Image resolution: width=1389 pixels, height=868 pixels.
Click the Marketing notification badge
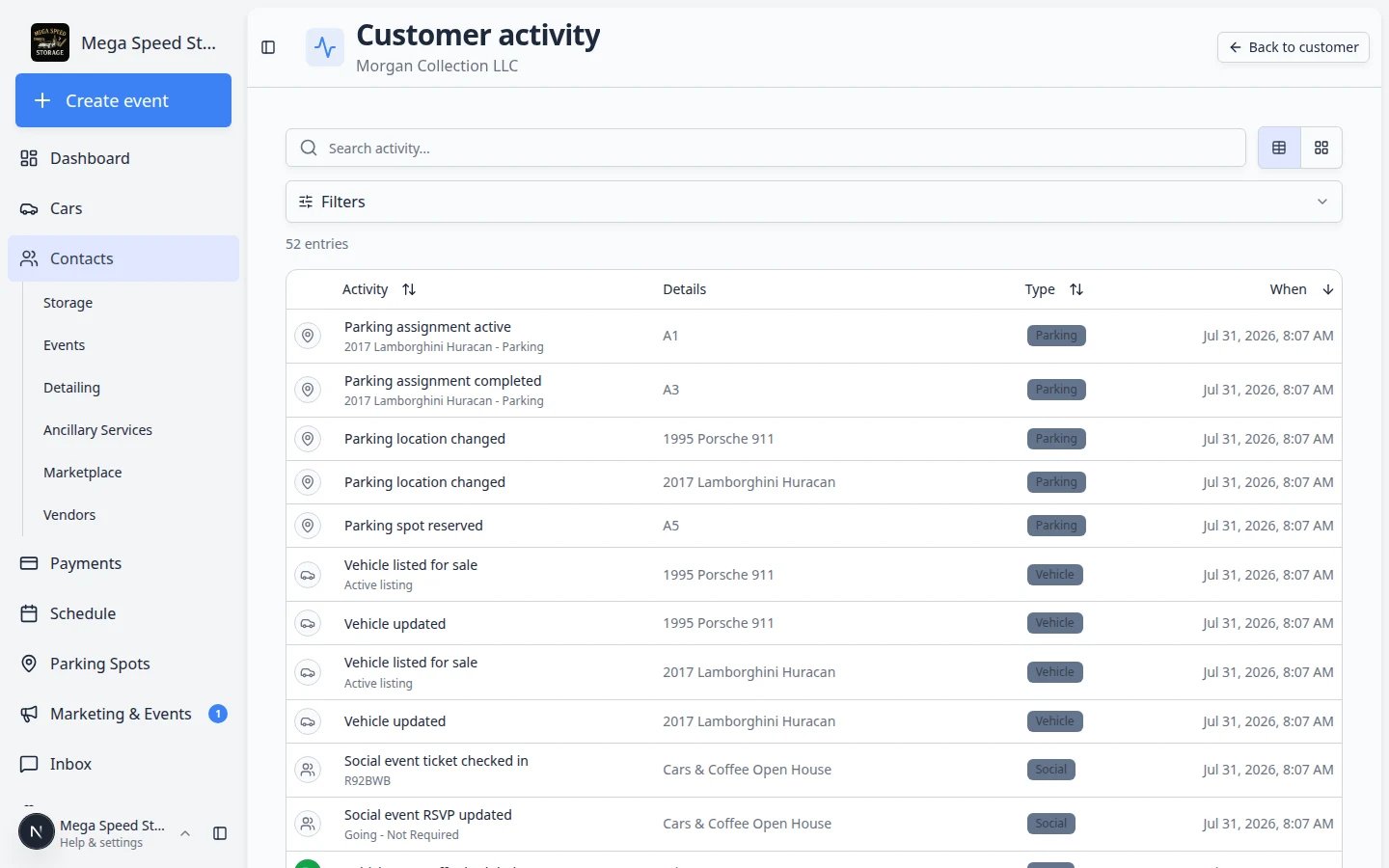pyautogui.click(x=218, y=714)
